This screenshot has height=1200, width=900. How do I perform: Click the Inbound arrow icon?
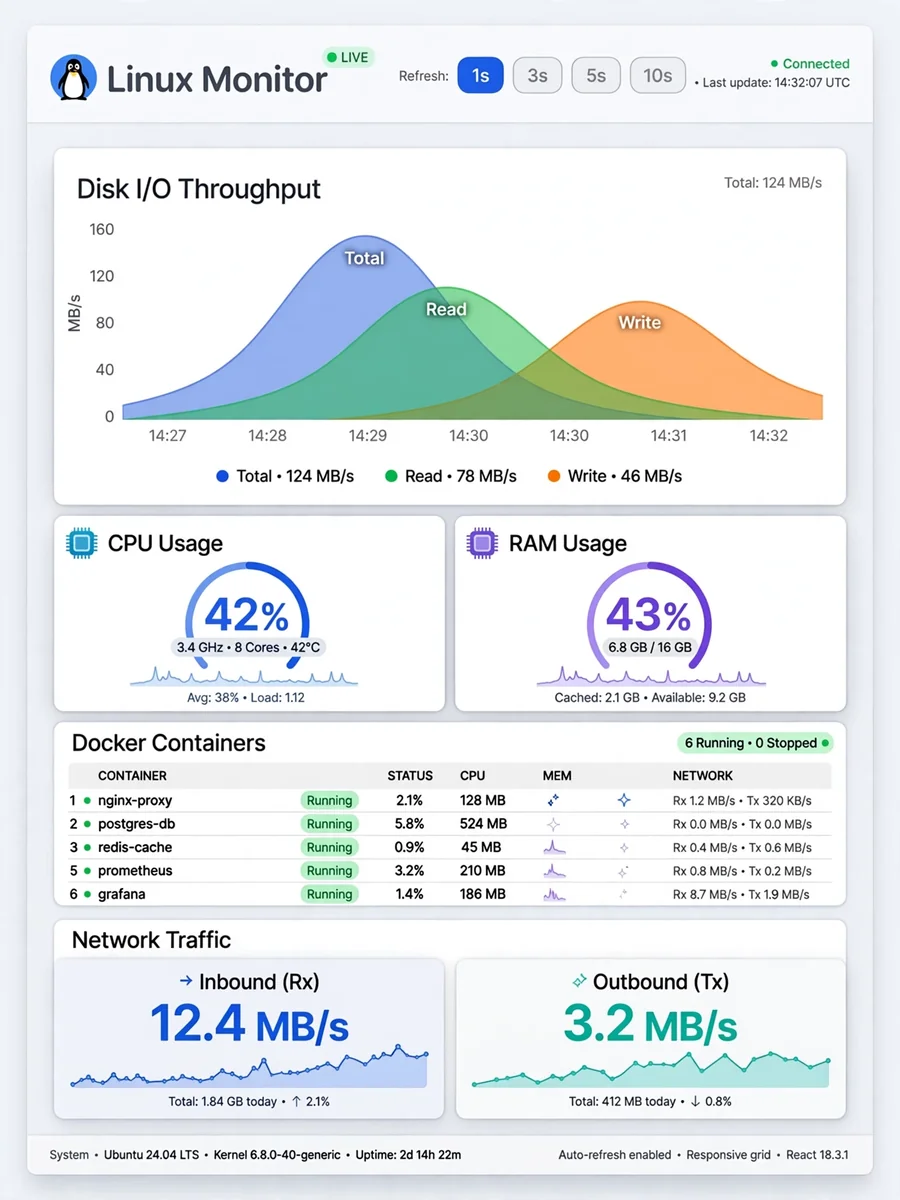pyautogui.click(x=185, y=981)
